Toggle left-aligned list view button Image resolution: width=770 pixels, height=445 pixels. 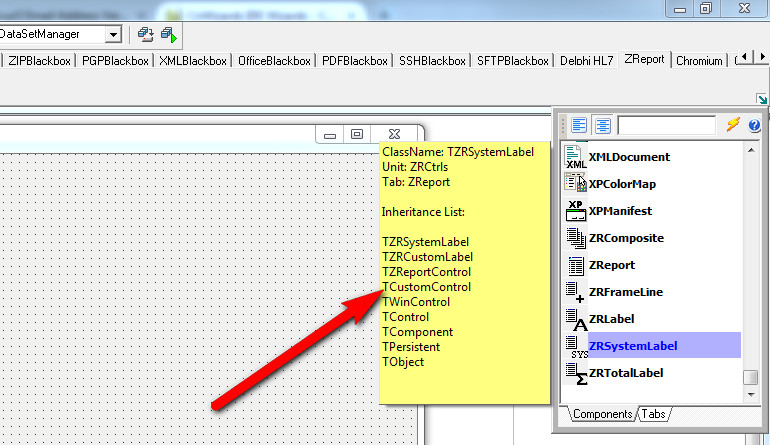tap(580, 125)
